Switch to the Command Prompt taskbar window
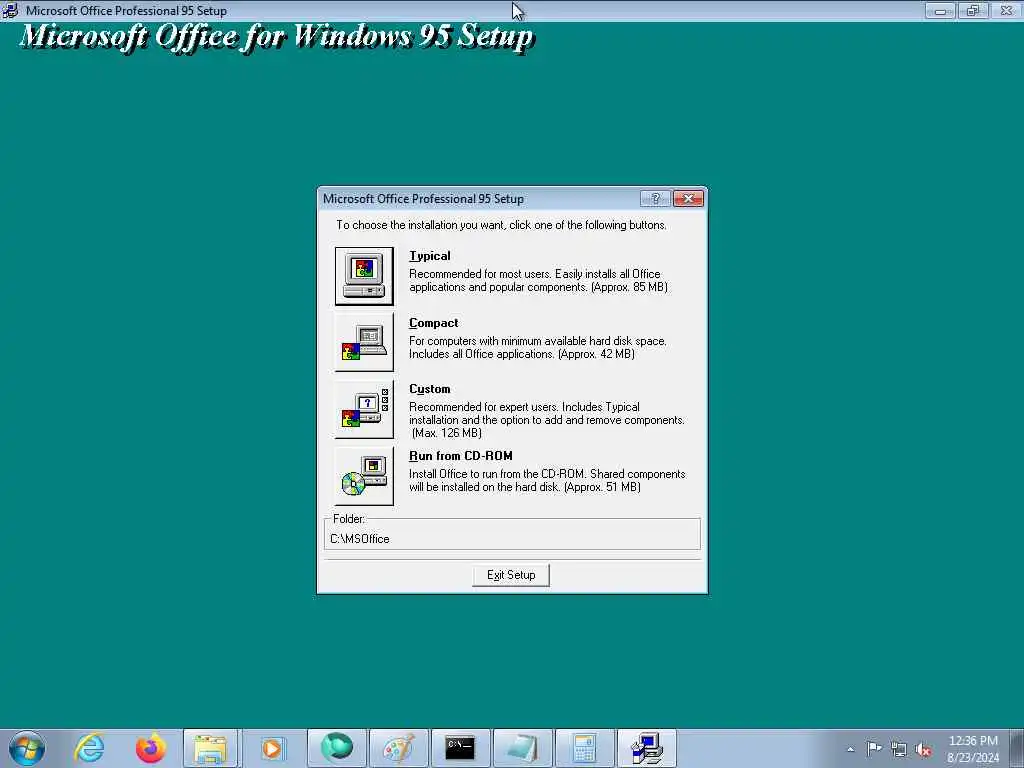The height and width of the screenshot is (768, 1024). pos(460,748)
